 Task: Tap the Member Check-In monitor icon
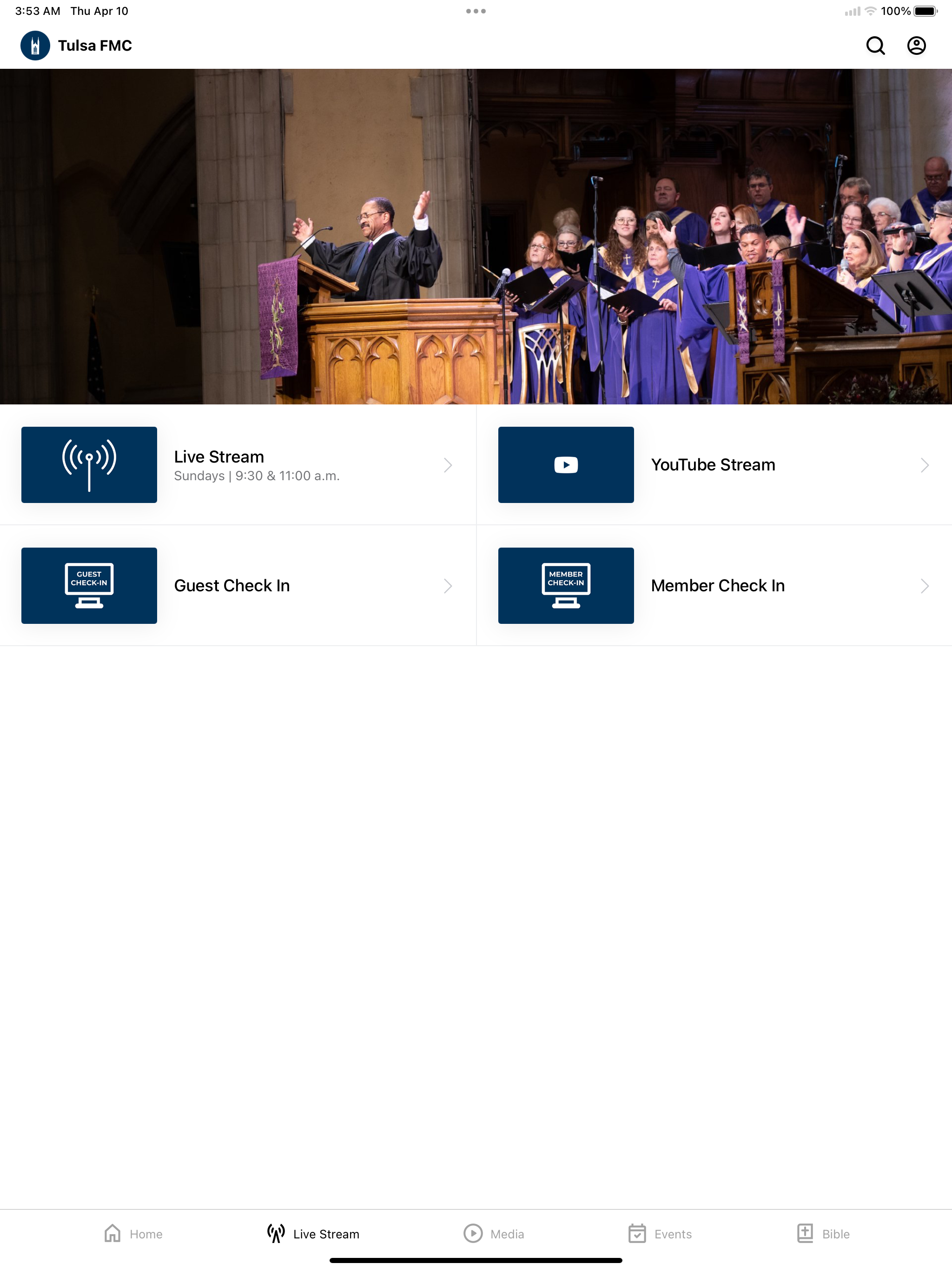tap(566, 585)
